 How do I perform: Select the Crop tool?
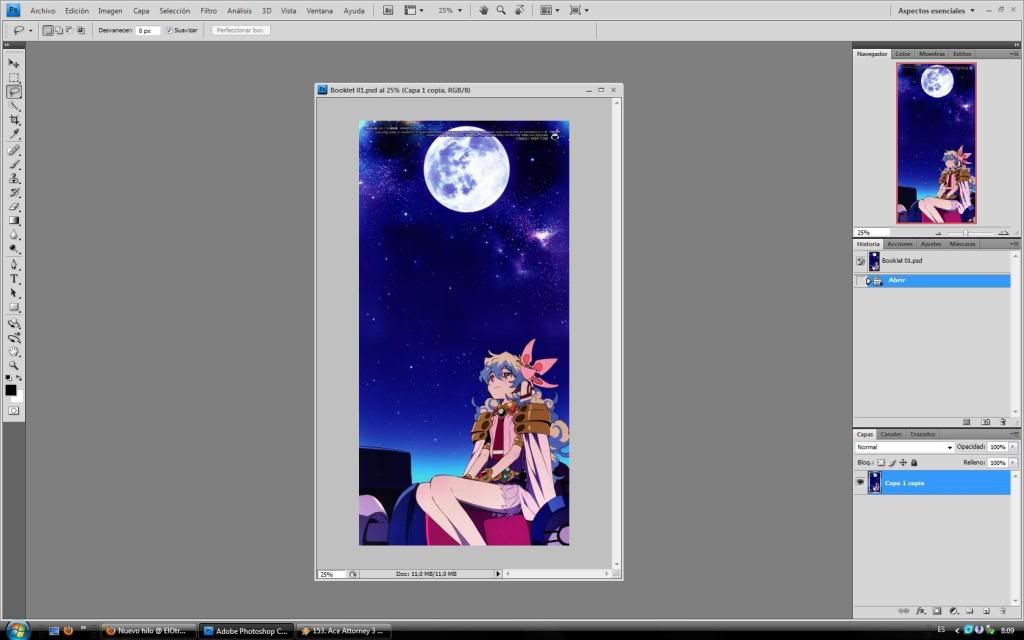point(14,120)
